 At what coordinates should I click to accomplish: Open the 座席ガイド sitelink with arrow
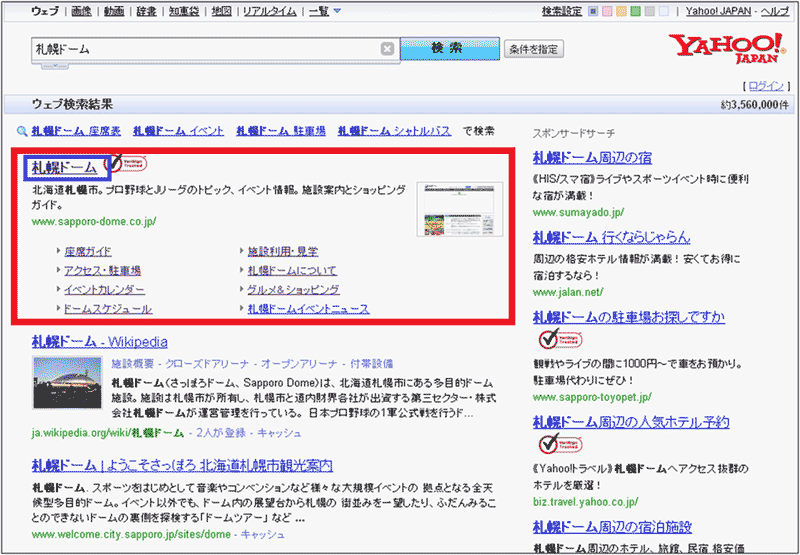[x=87, y=252]
